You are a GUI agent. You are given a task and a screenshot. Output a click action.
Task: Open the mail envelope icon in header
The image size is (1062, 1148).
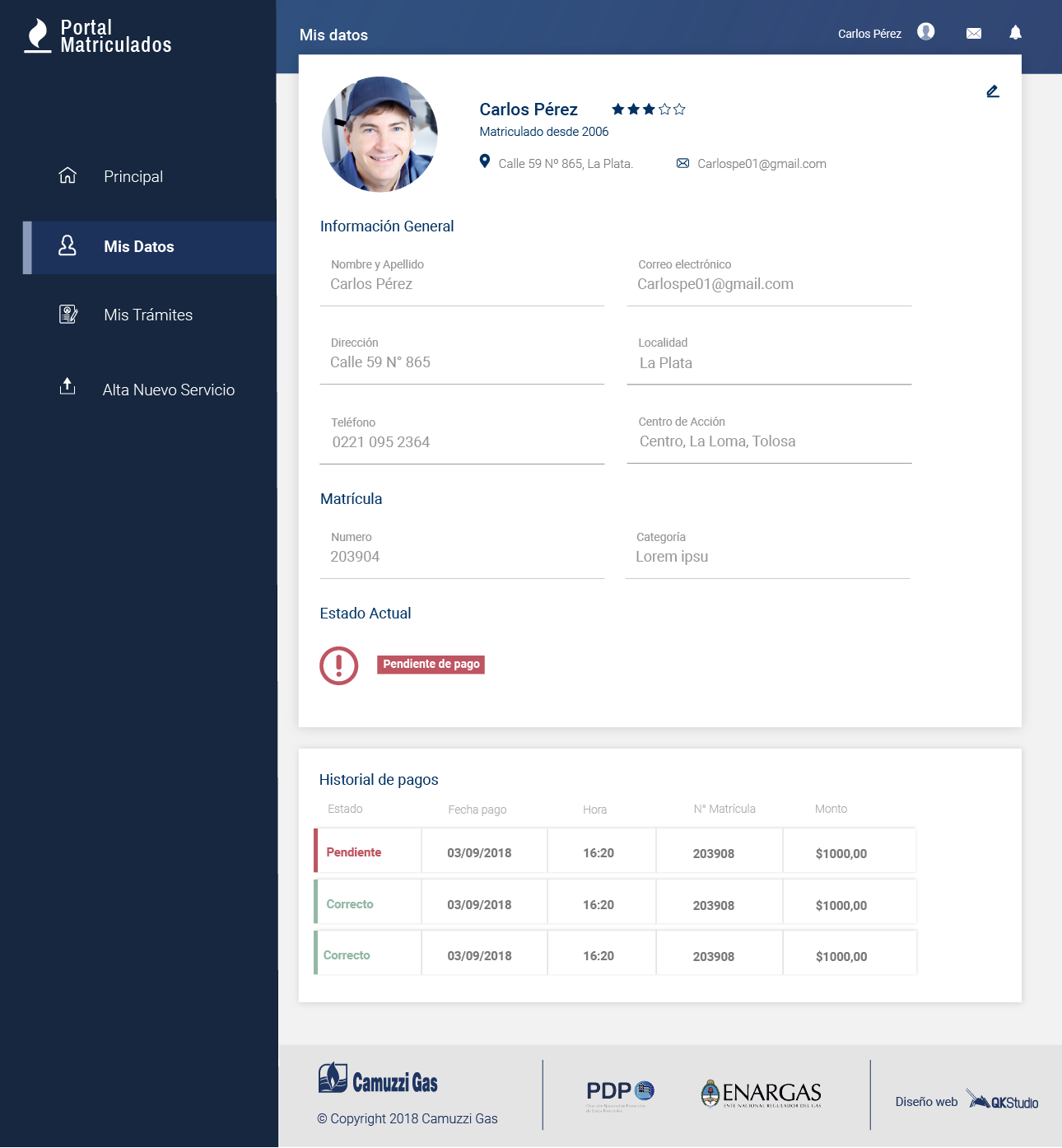(974, 33)
